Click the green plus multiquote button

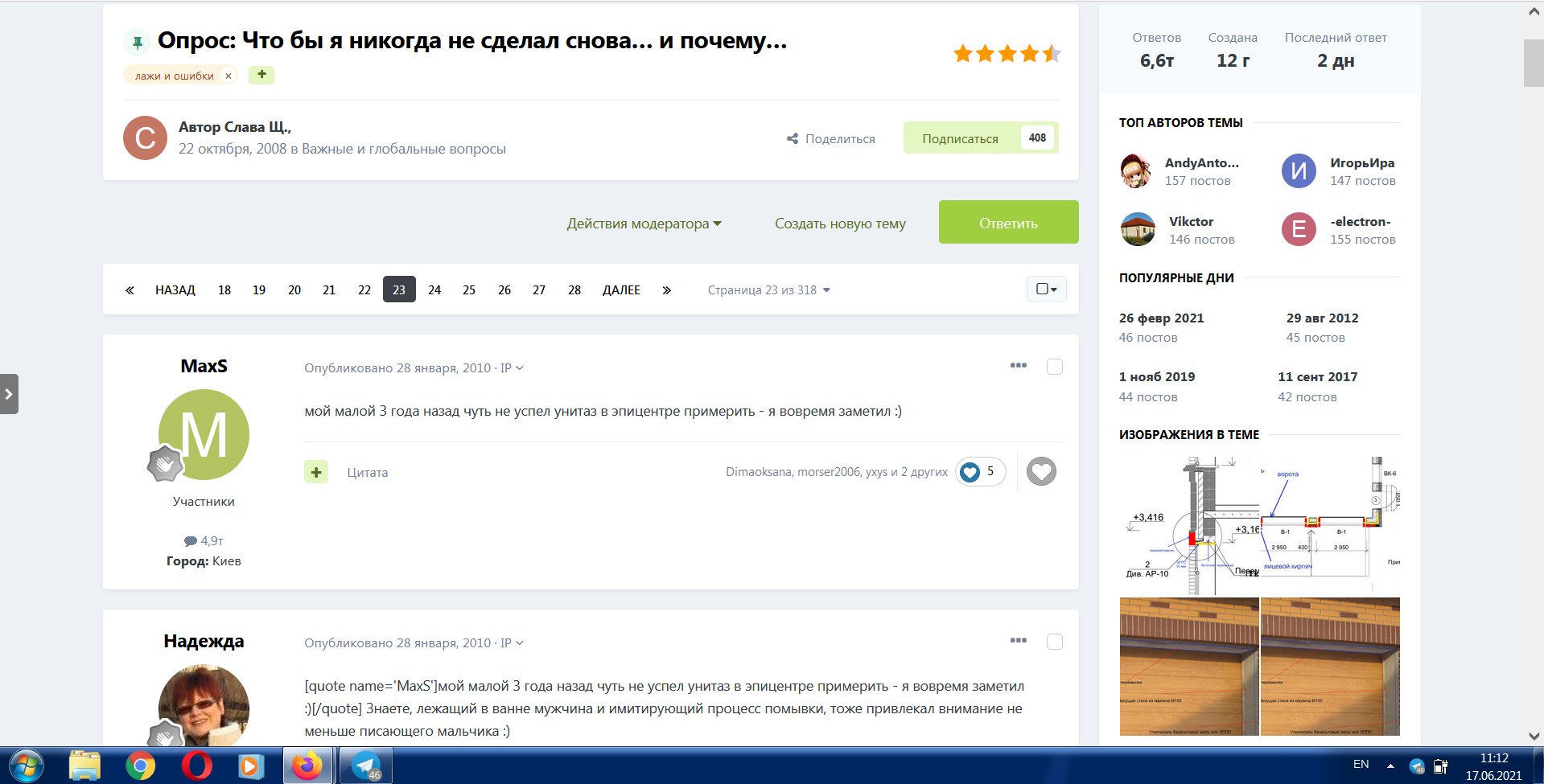click(x=316, y=472)
